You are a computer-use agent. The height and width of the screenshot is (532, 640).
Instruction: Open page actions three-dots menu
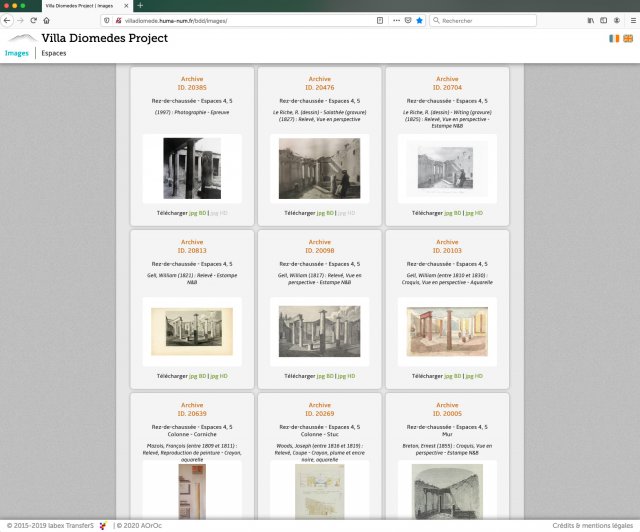[396, 20]
